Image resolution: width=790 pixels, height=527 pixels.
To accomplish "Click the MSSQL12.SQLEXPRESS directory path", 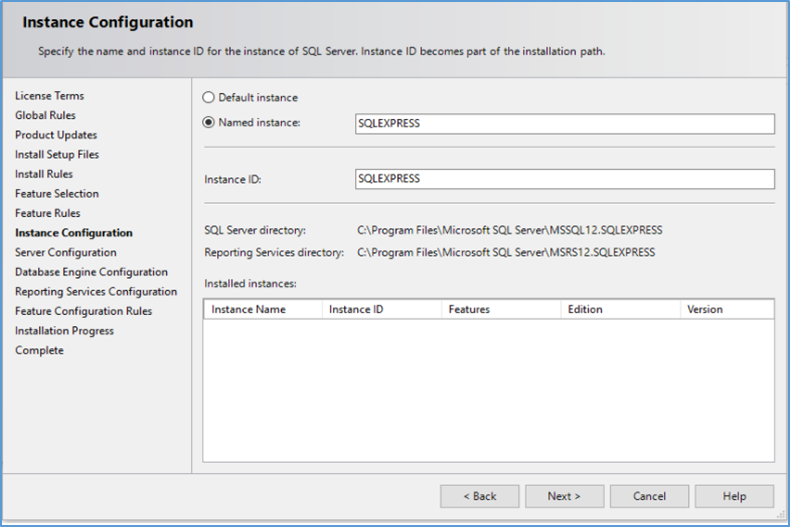I will [x=509, y=230].
